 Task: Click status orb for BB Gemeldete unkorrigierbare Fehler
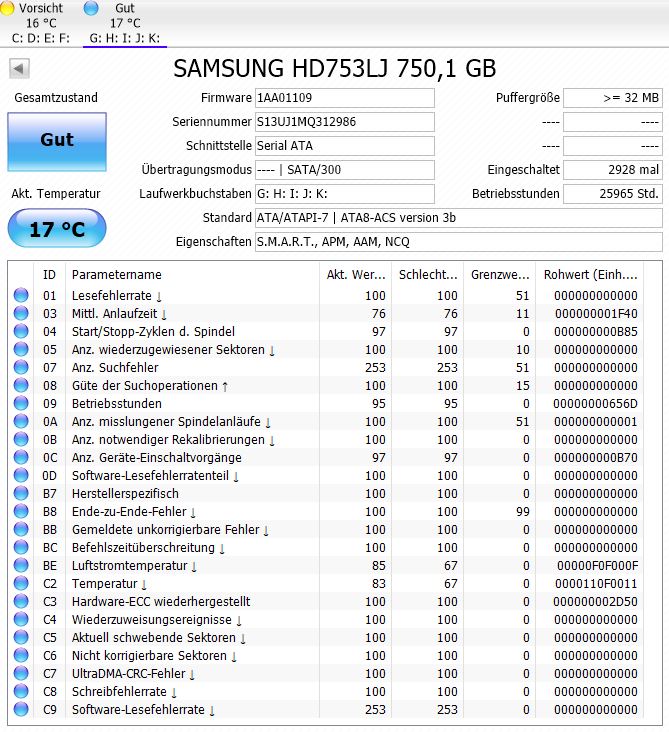tap(21, 529)
